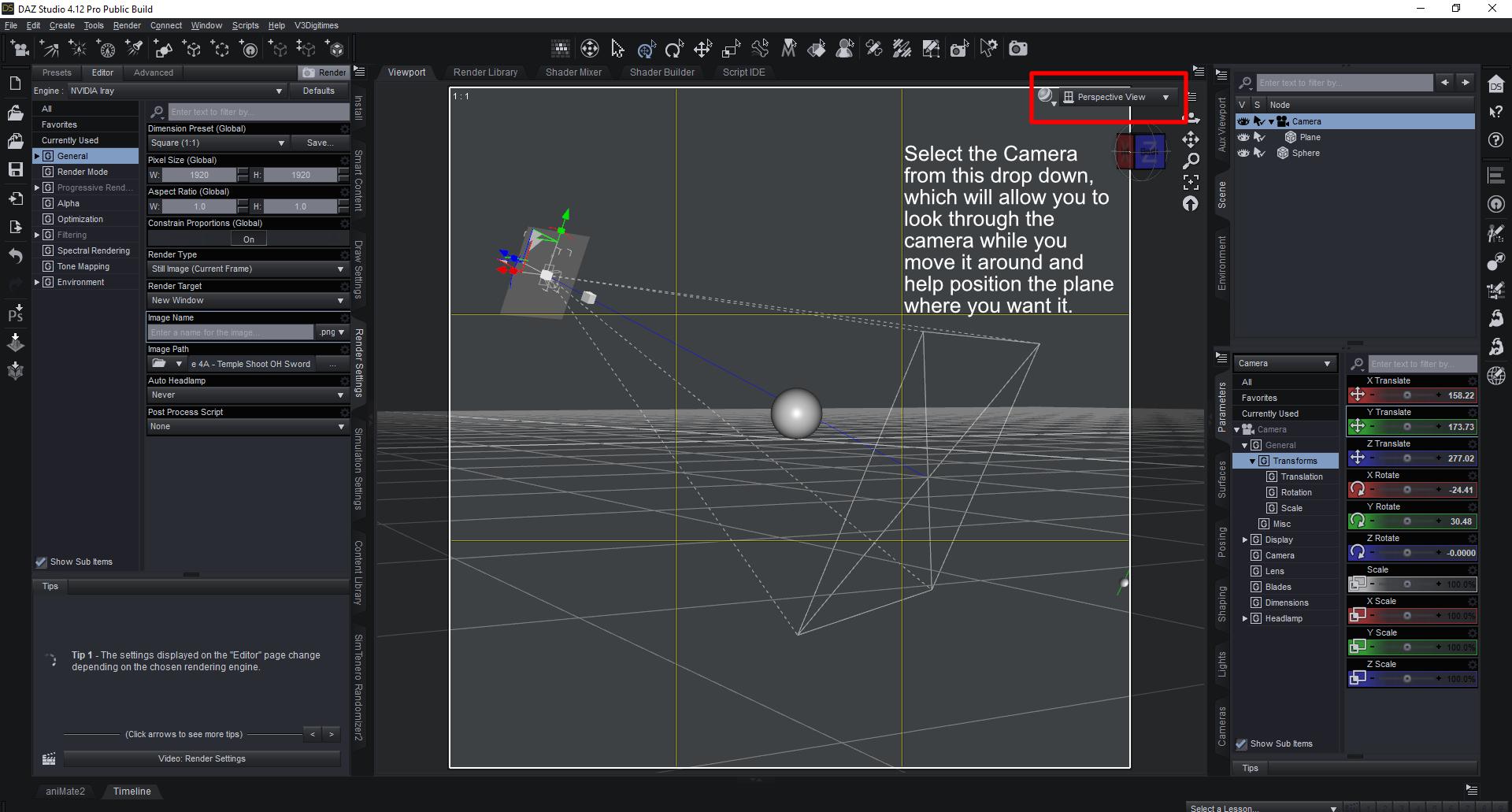Expand the Headlamp group in Parameters
This screenshot has height=812, width=1512.
[x=1244, y=618]
